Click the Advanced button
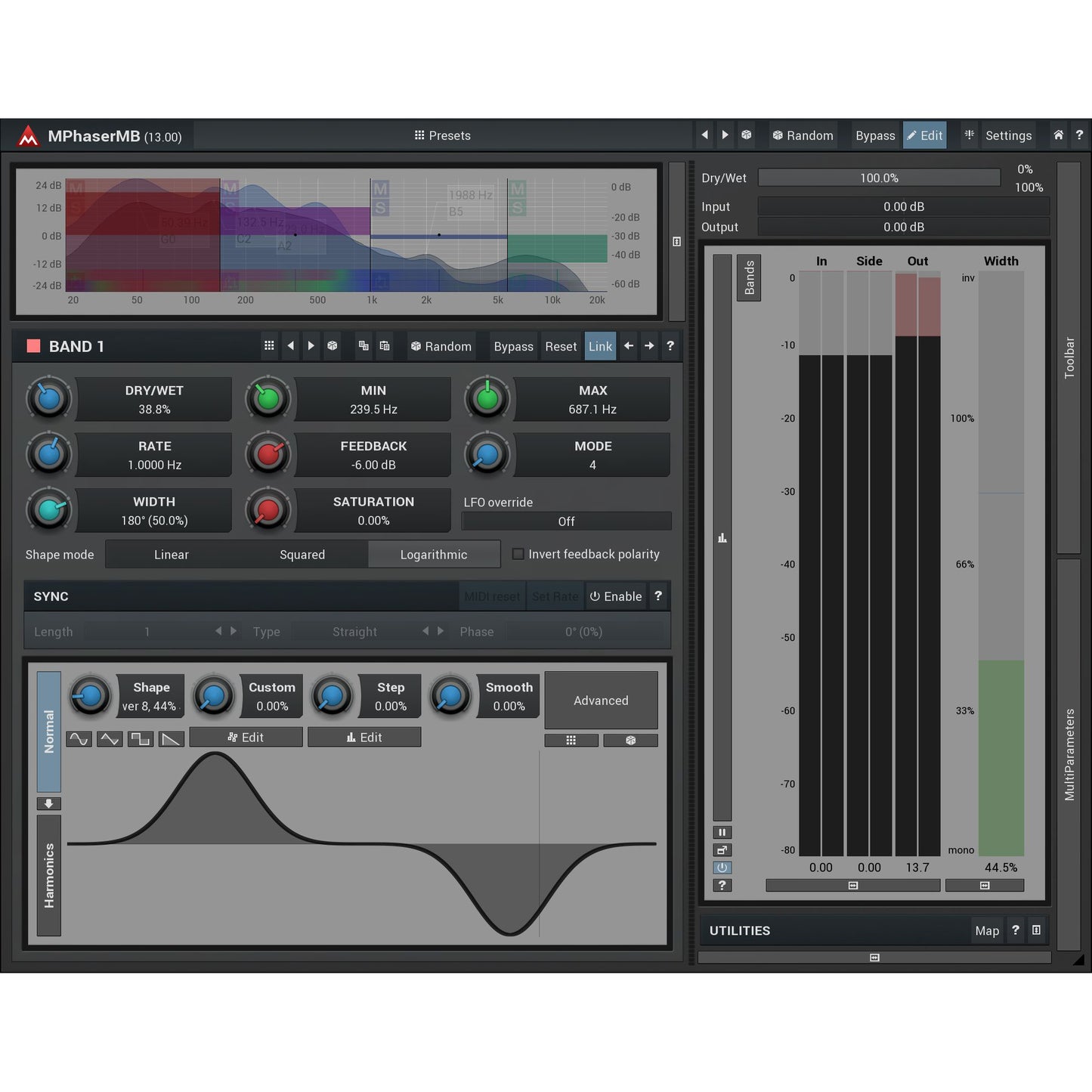 pos(601,701)
